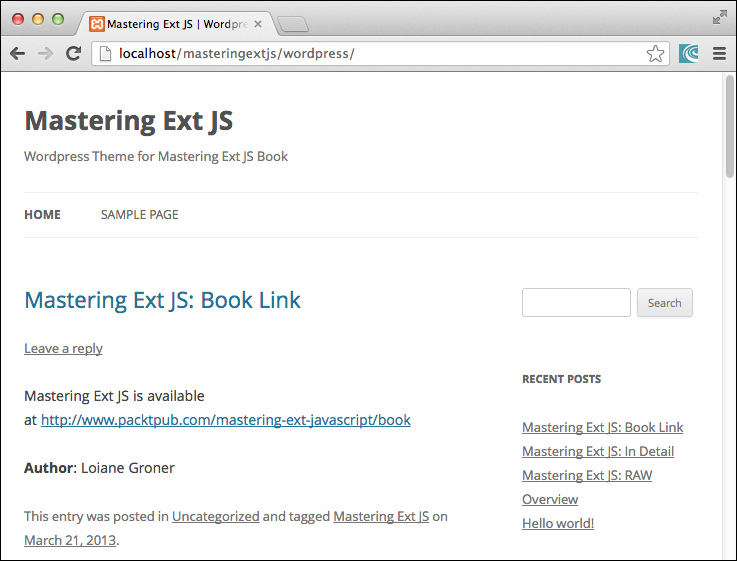Open recent post Mastering Ext JS: RAW
Viewport: 737px width, 561px height.
click(x=587, y=475)
